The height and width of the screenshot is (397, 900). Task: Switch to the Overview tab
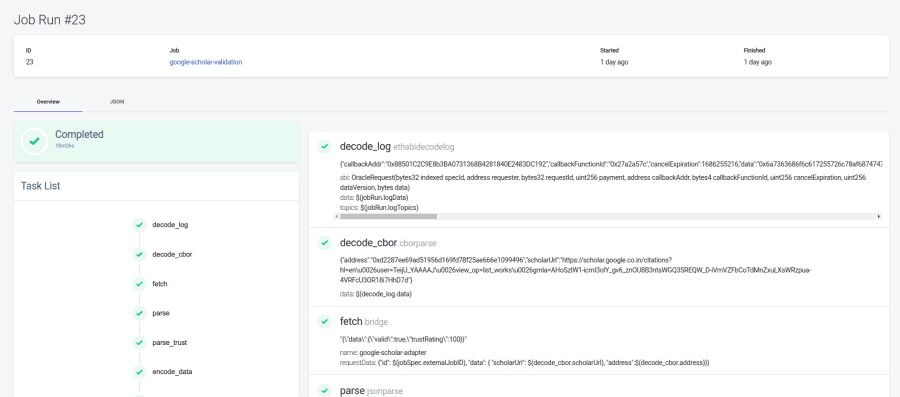point(48,102)
